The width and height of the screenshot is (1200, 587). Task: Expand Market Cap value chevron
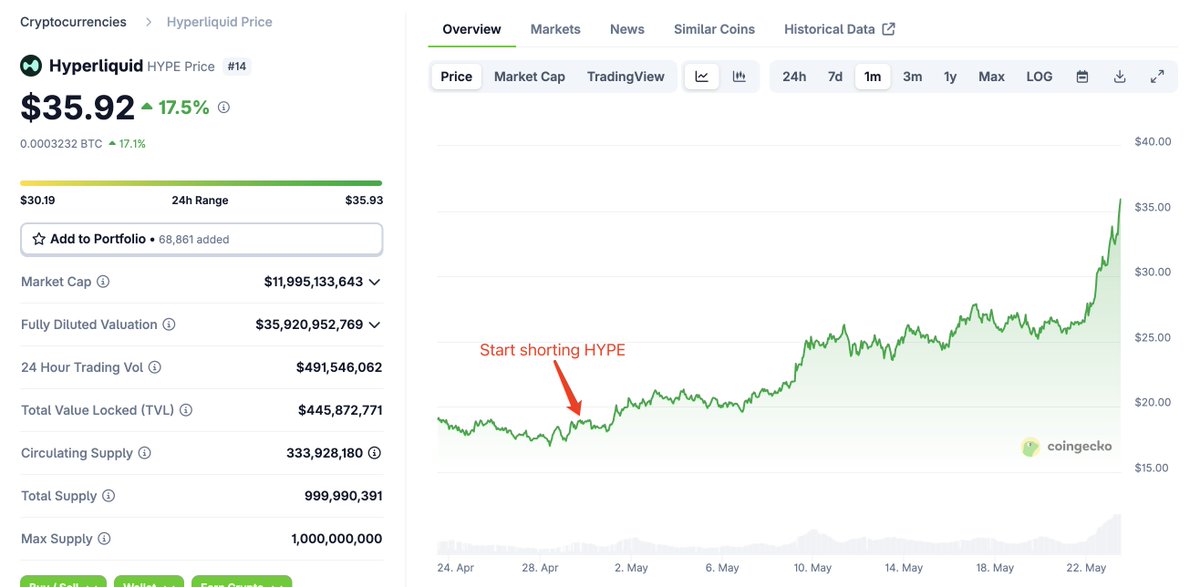tap(375, 282)
